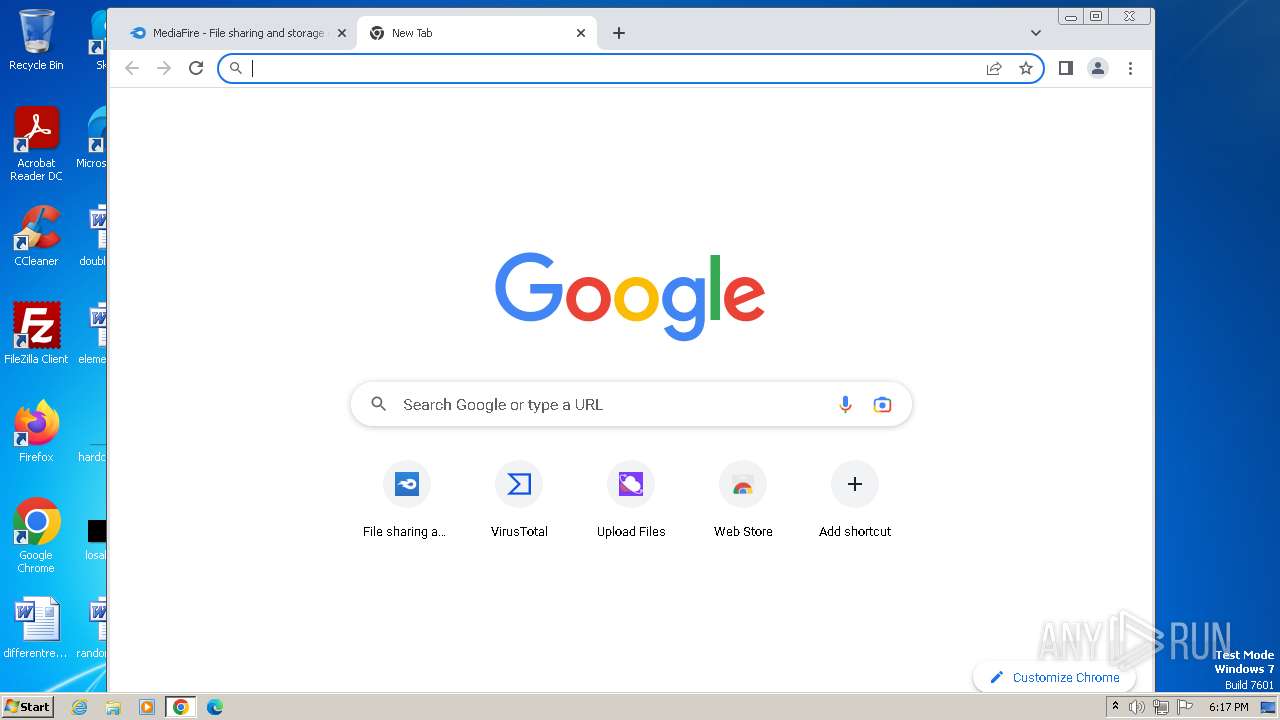Viewport: 1280px width, 720px height.
Task: Click the browser forward arrow
Action: point(164,68)
